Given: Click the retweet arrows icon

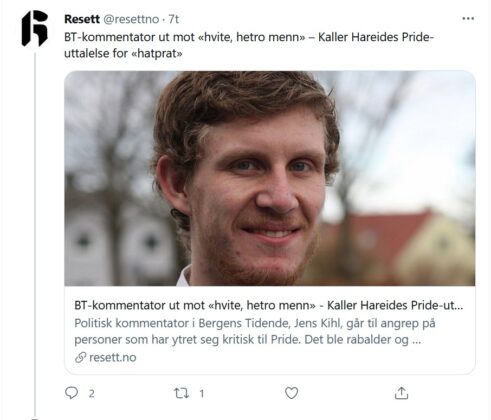Looking at the screenshot, I should [x=182, y=393].
